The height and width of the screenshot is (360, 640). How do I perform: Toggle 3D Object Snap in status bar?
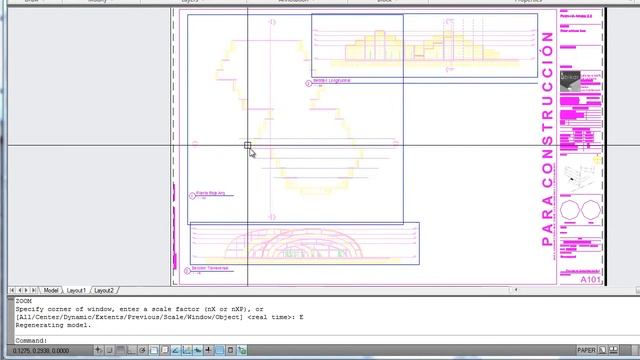coord(164,350)
